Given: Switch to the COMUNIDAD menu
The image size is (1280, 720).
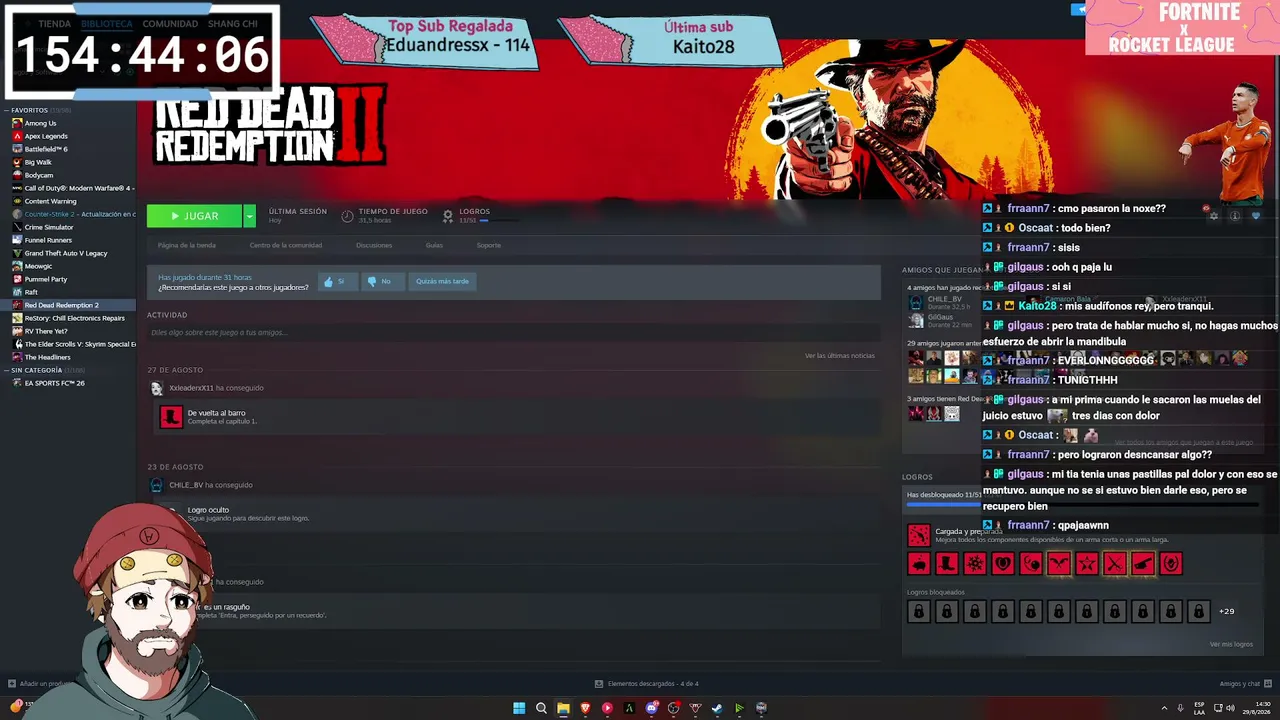Looking at the screenshot, I should [170, 24].
